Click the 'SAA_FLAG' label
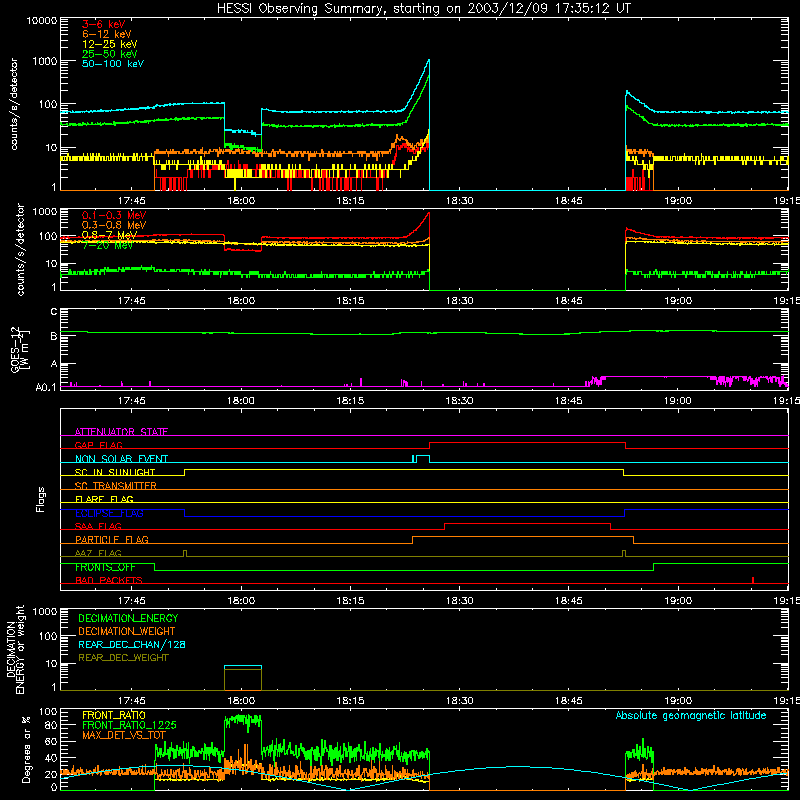800x800 pixels. [98, 526]
